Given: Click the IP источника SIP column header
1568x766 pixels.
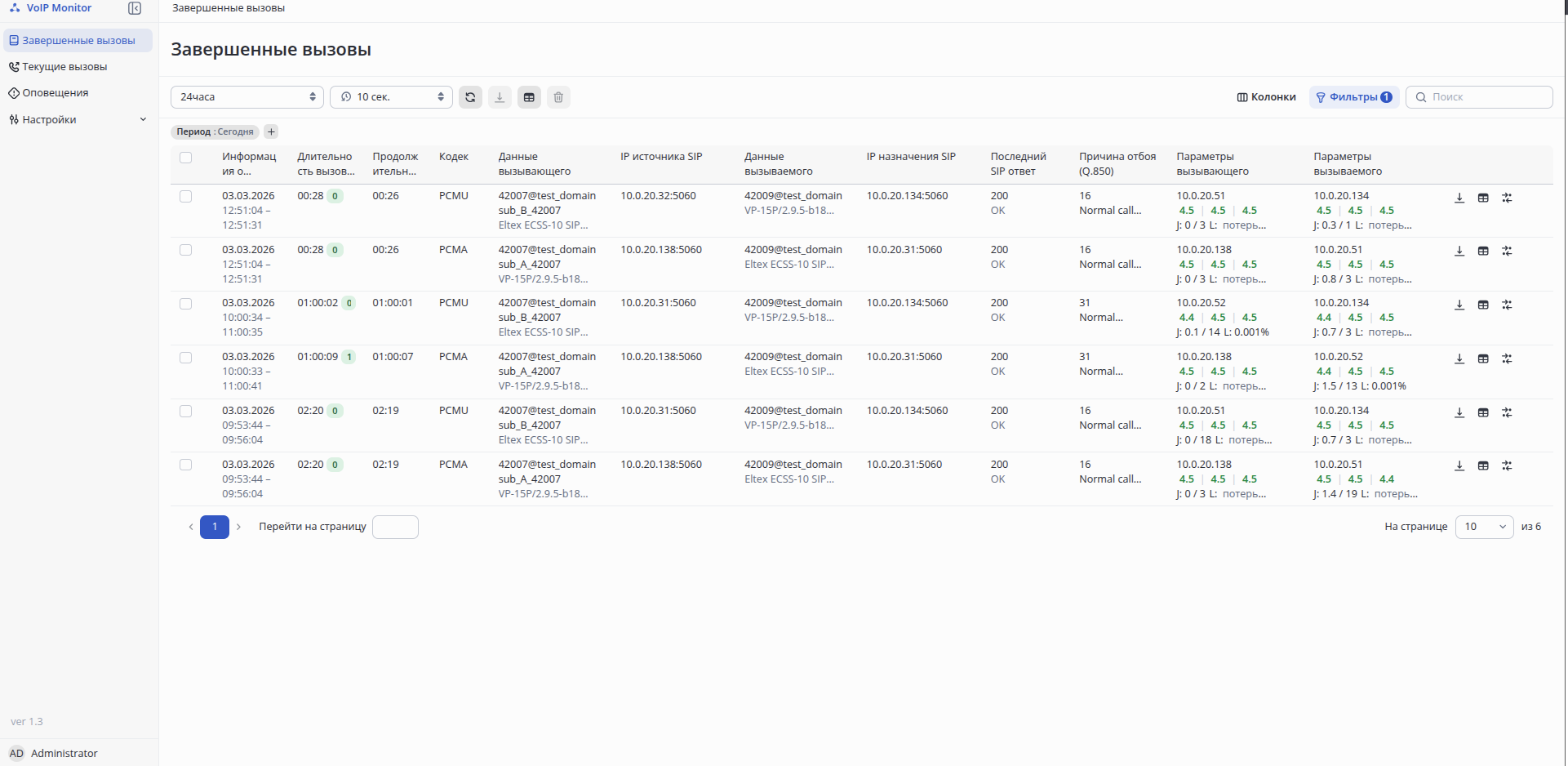Looking at the screenshot, I should [x=661, y=157].
